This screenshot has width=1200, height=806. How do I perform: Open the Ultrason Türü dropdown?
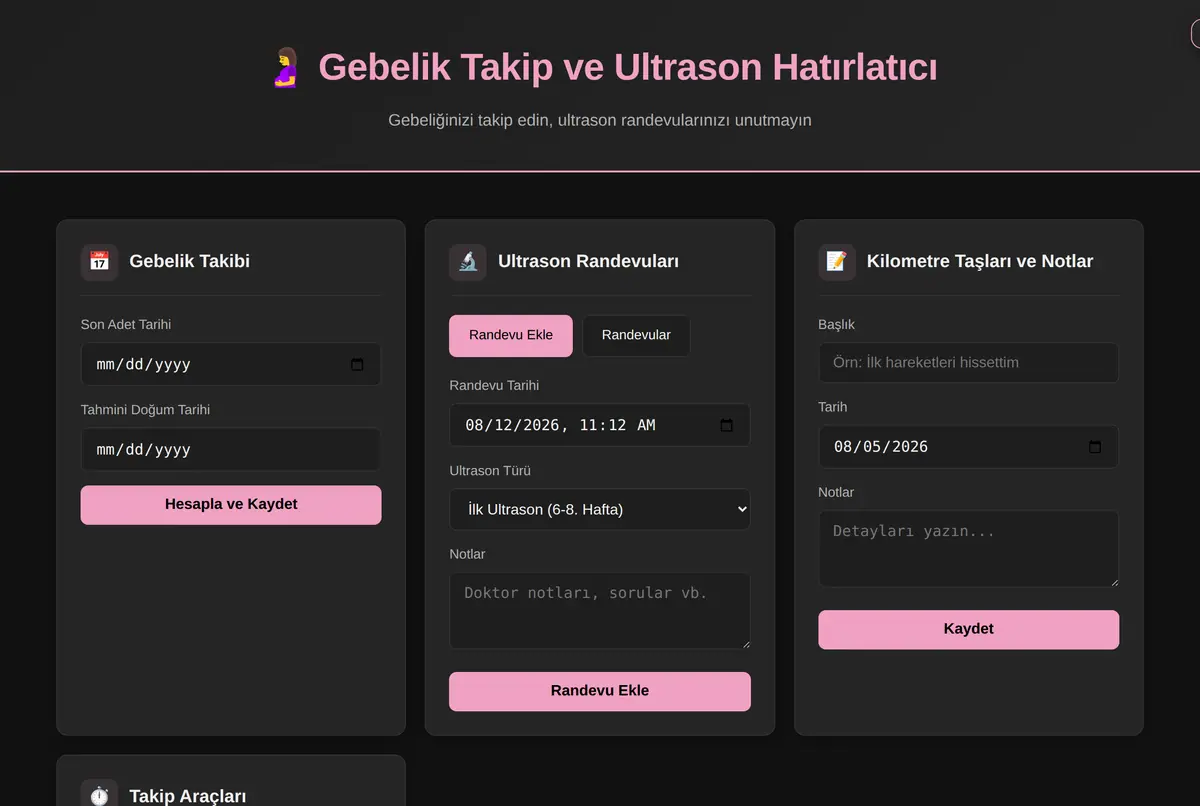(600, 509)
